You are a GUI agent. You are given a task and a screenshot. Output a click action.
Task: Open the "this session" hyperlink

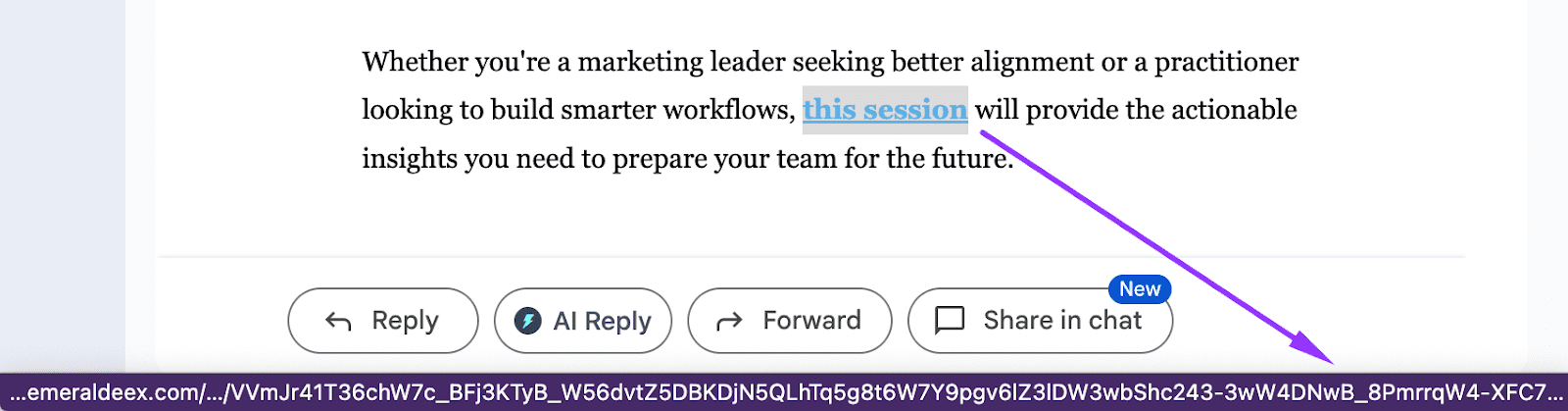point(885,110)
